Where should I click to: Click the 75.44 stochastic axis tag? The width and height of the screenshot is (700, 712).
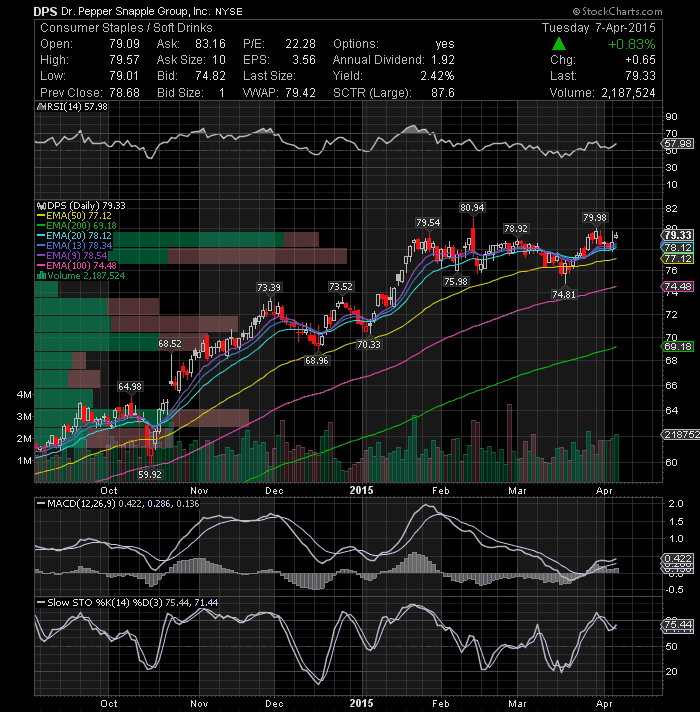click(677, 625)
